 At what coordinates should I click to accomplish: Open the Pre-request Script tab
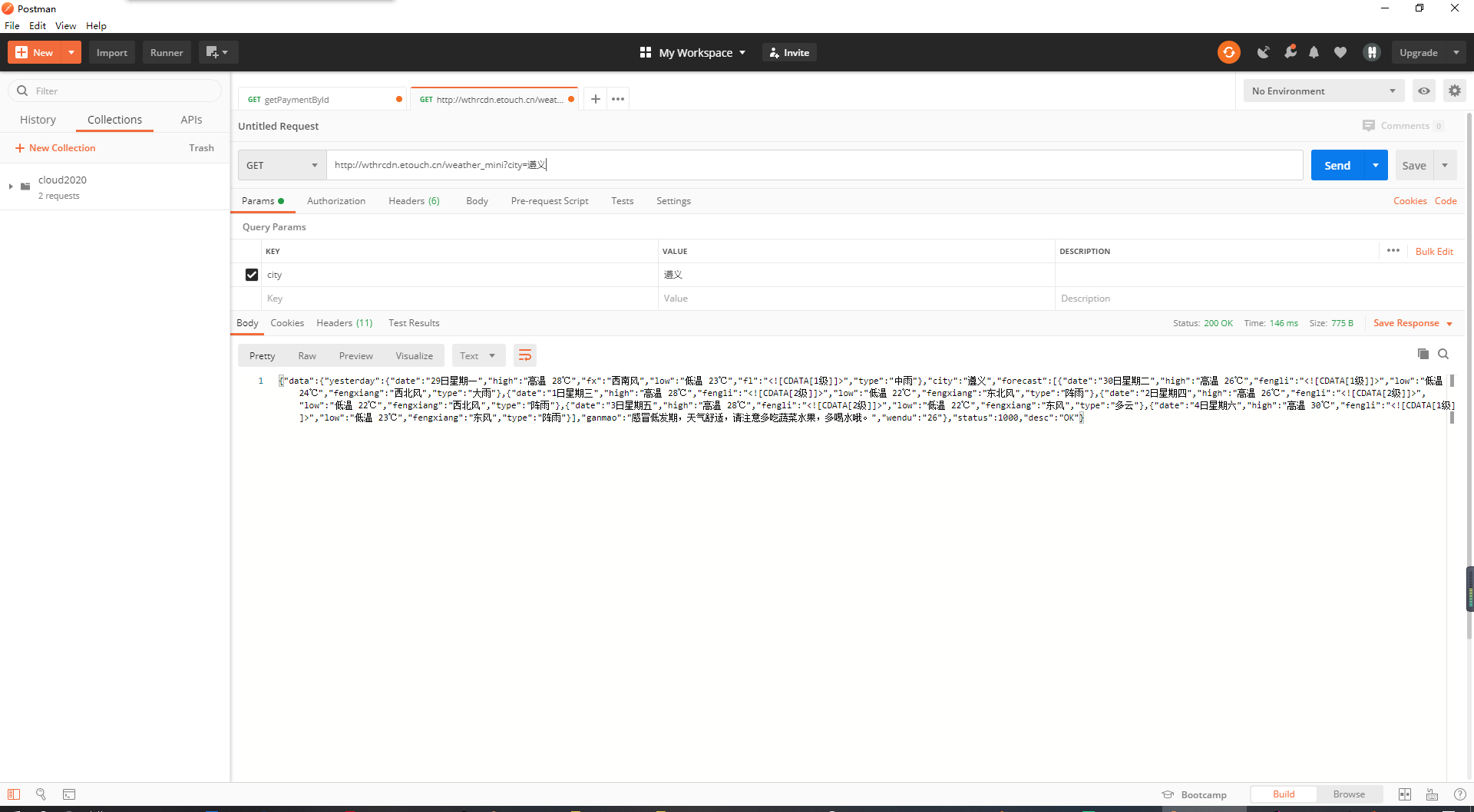(x=550, y=200)
